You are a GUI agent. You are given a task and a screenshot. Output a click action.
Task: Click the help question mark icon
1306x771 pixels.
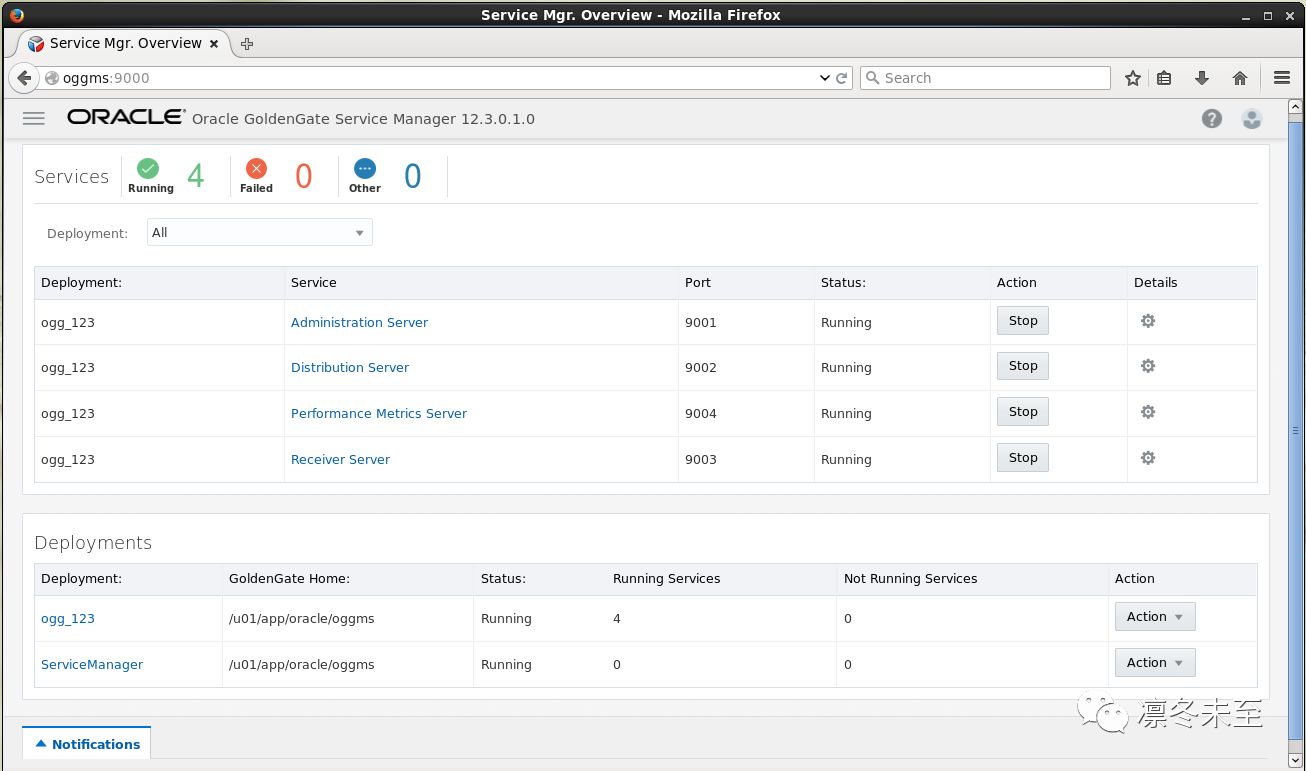tap(1212, 118)
